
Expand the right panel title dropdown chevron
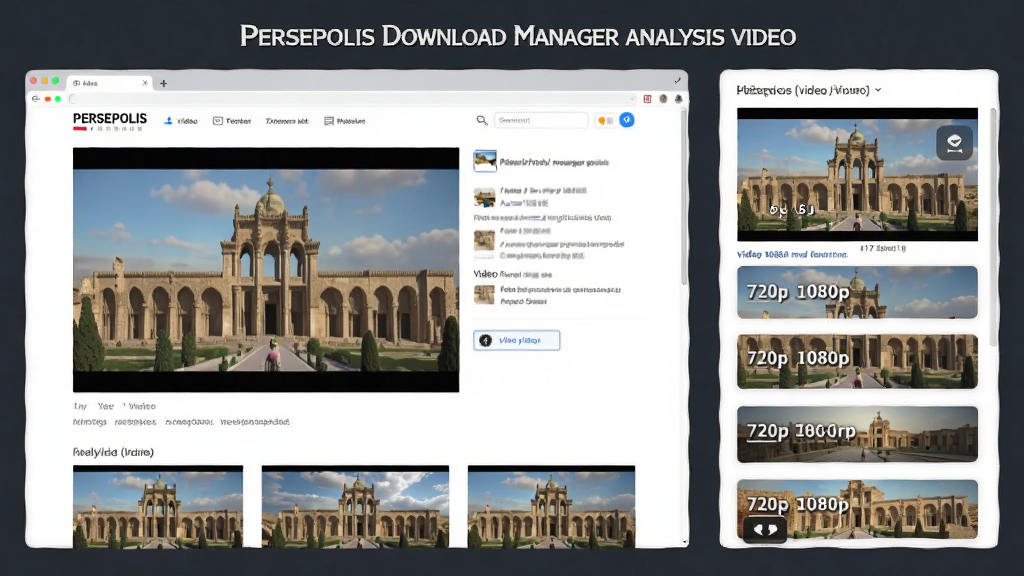point(878,90)
